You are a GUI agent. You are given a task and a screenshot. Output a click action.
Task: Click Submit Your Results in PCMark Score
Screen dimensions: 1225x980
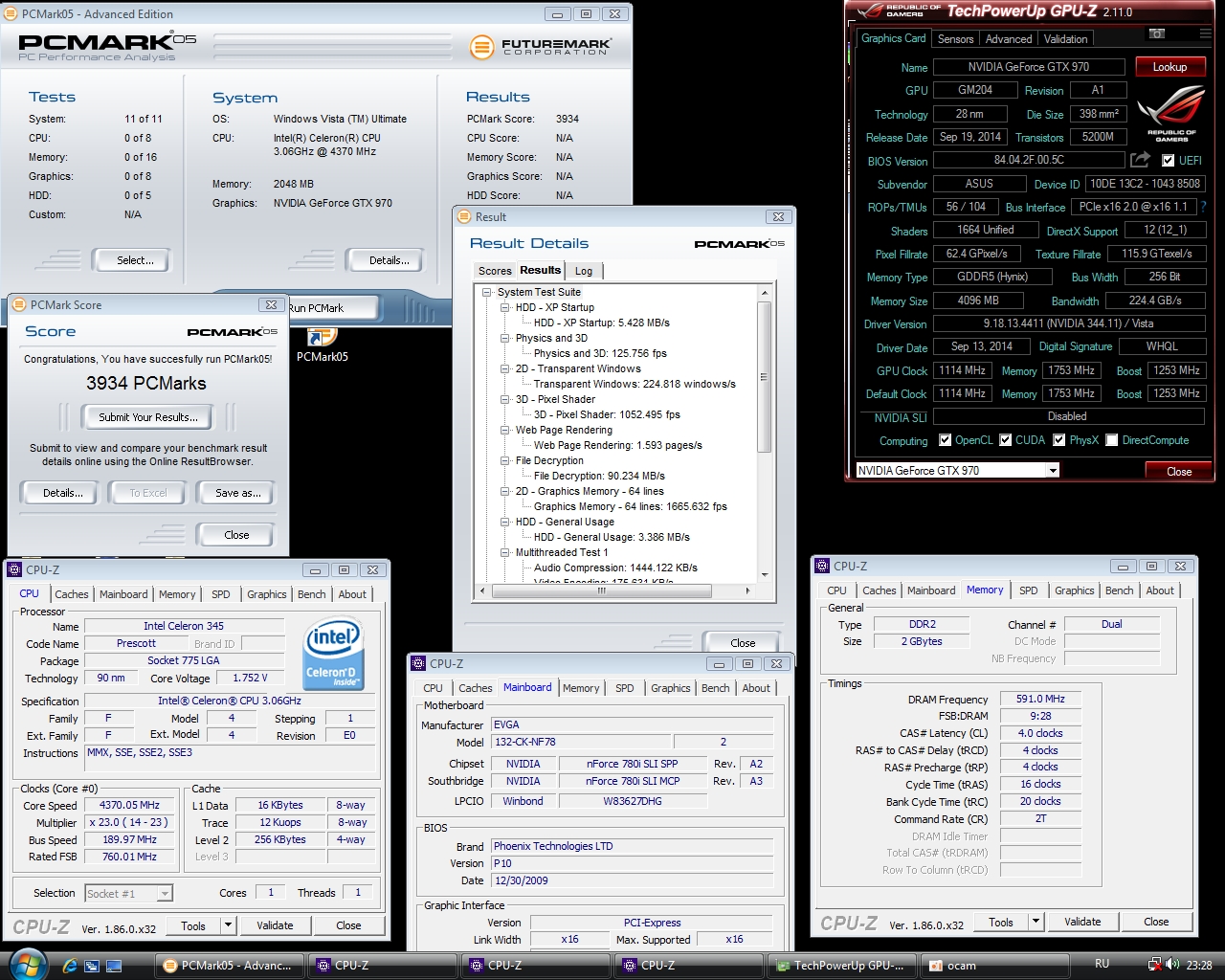tap(148, 417)
